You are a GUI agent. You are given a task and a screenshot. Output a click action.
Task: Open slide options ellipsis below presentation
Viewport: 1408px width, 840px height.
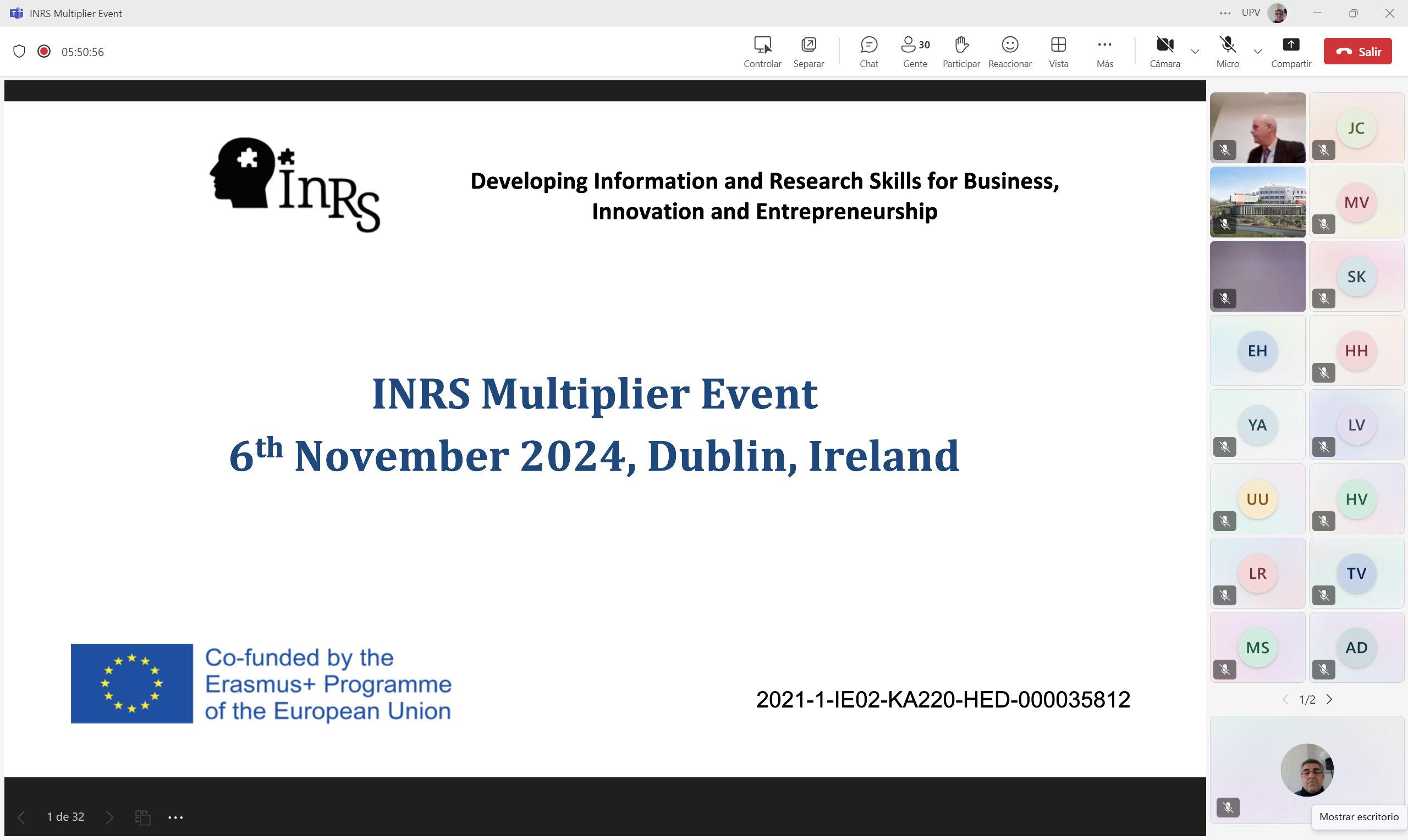pyautogui.click(x=175, y=817)
